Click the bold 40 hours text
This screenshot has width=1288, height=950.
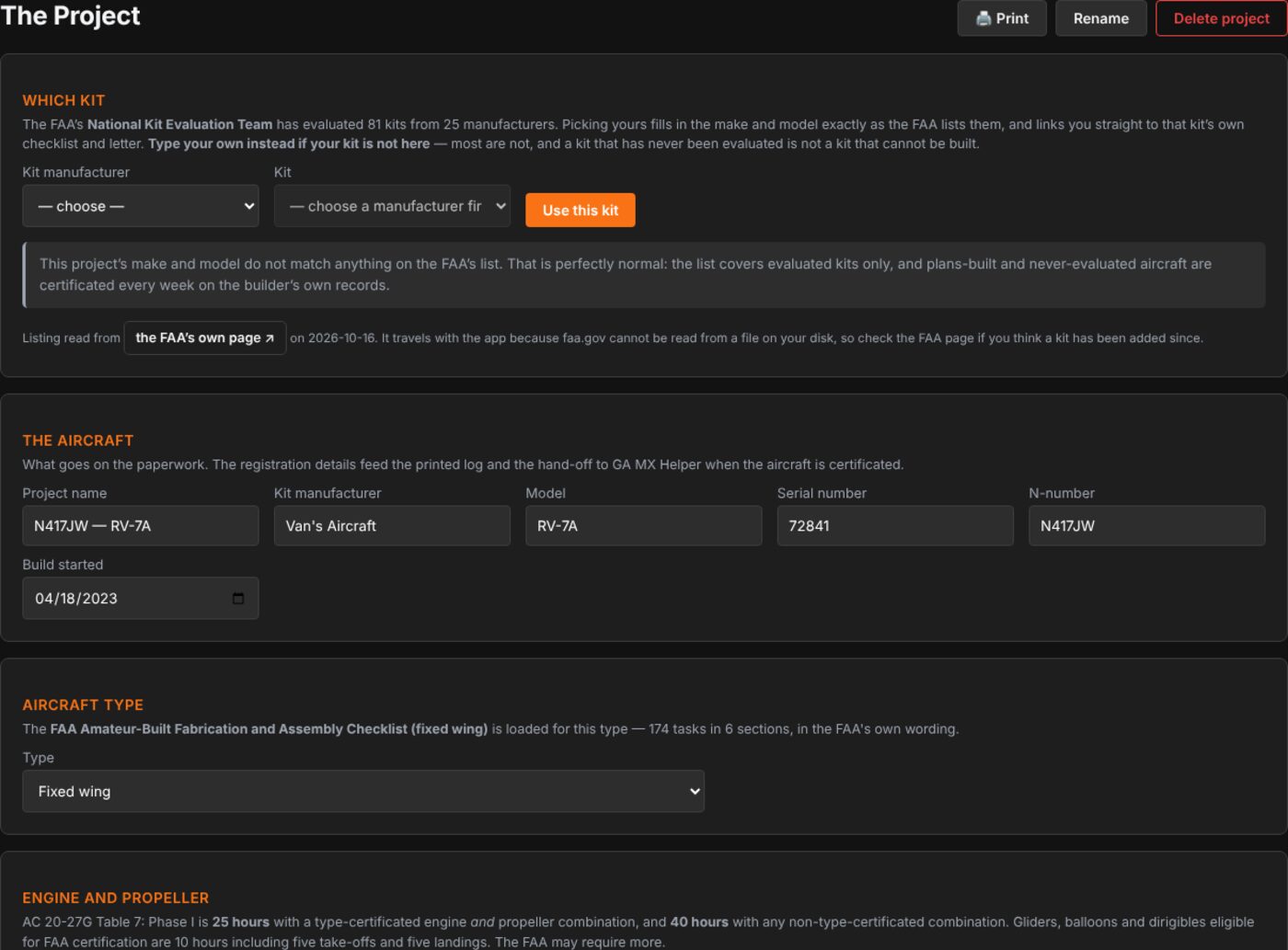pos(699,921)
